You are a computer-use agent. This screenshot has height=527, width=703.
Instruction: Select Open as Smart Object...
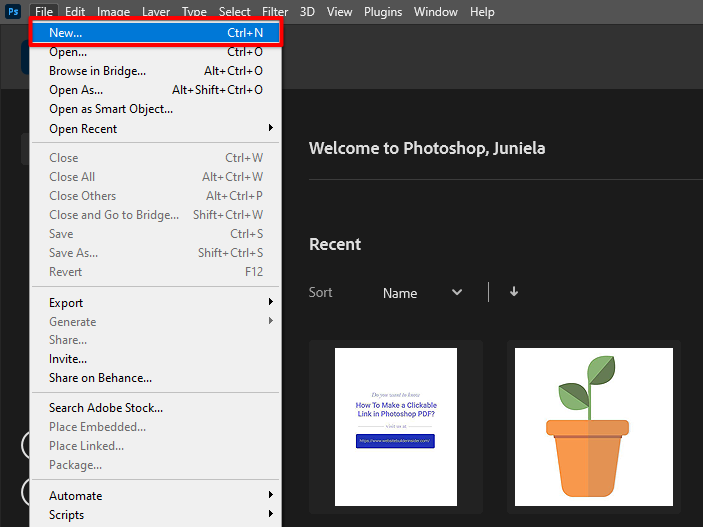click(111, 109)
